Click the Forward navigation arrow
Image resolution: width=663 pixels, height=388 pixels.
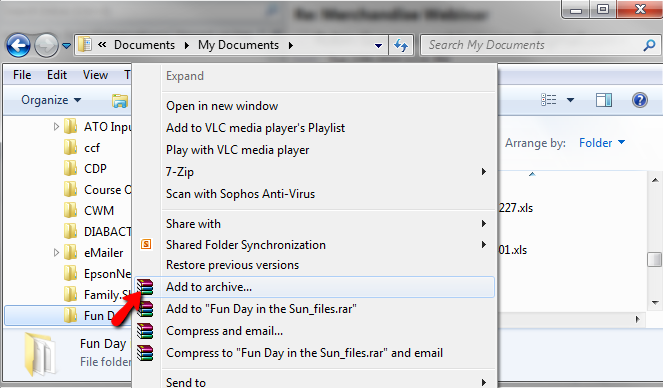[46, 45]
